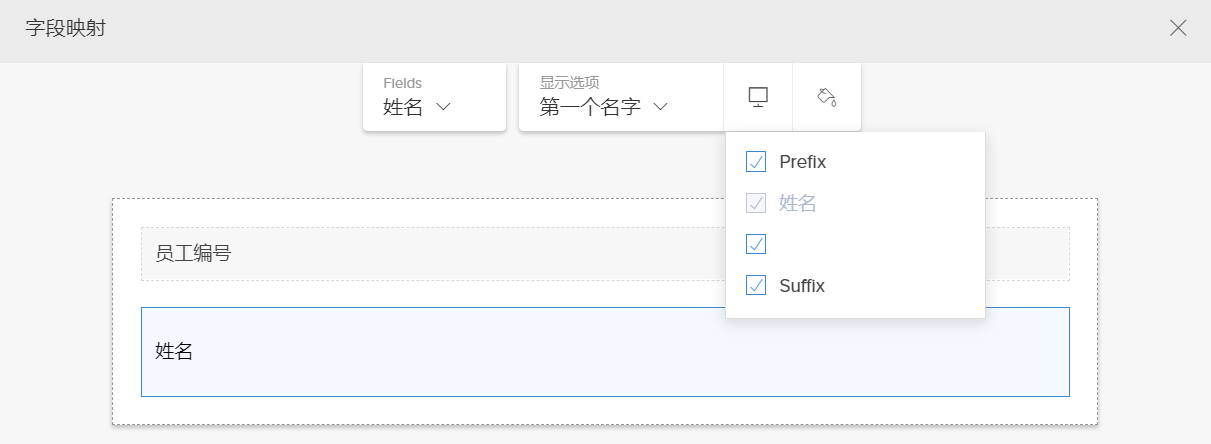Click the small Fields label text
The image size is (1211, 444).
402,83
